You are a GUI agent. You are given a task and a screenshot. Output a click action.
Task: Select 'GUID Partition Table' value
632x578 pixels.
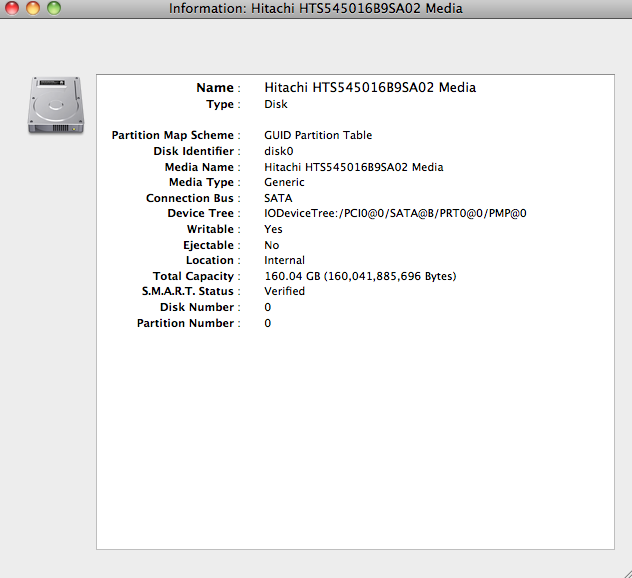(x=318, y=135)
